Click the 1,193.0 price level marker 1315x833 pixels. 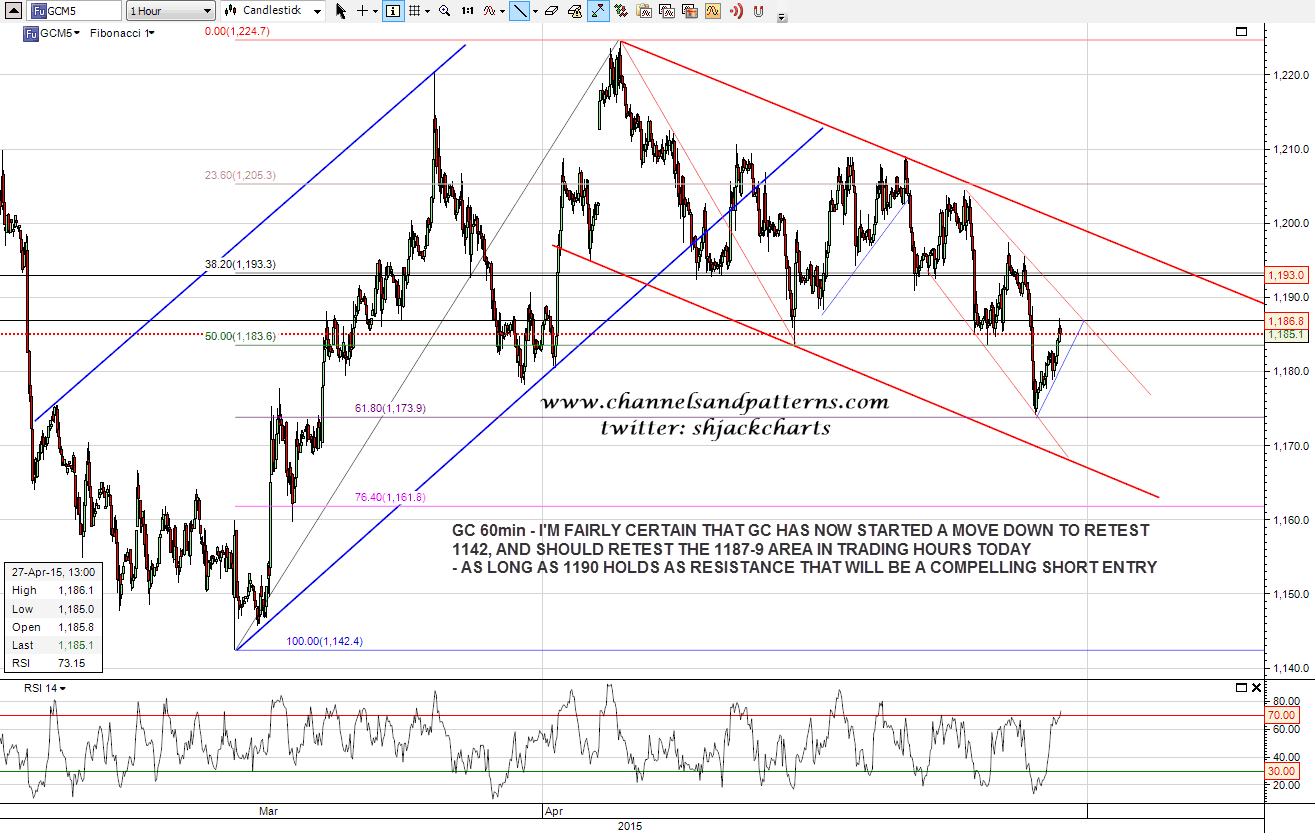pyautogui.click(x=1285, y=274)
